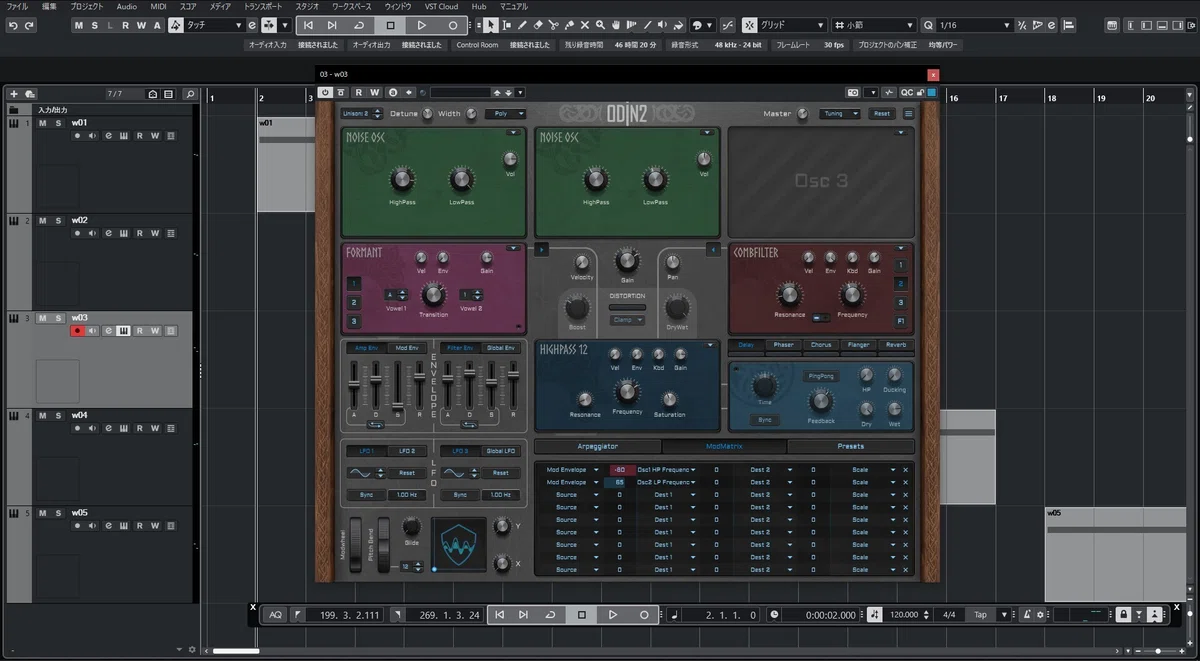
Task: Click Stop in the top transport controls
Action: 390,25
